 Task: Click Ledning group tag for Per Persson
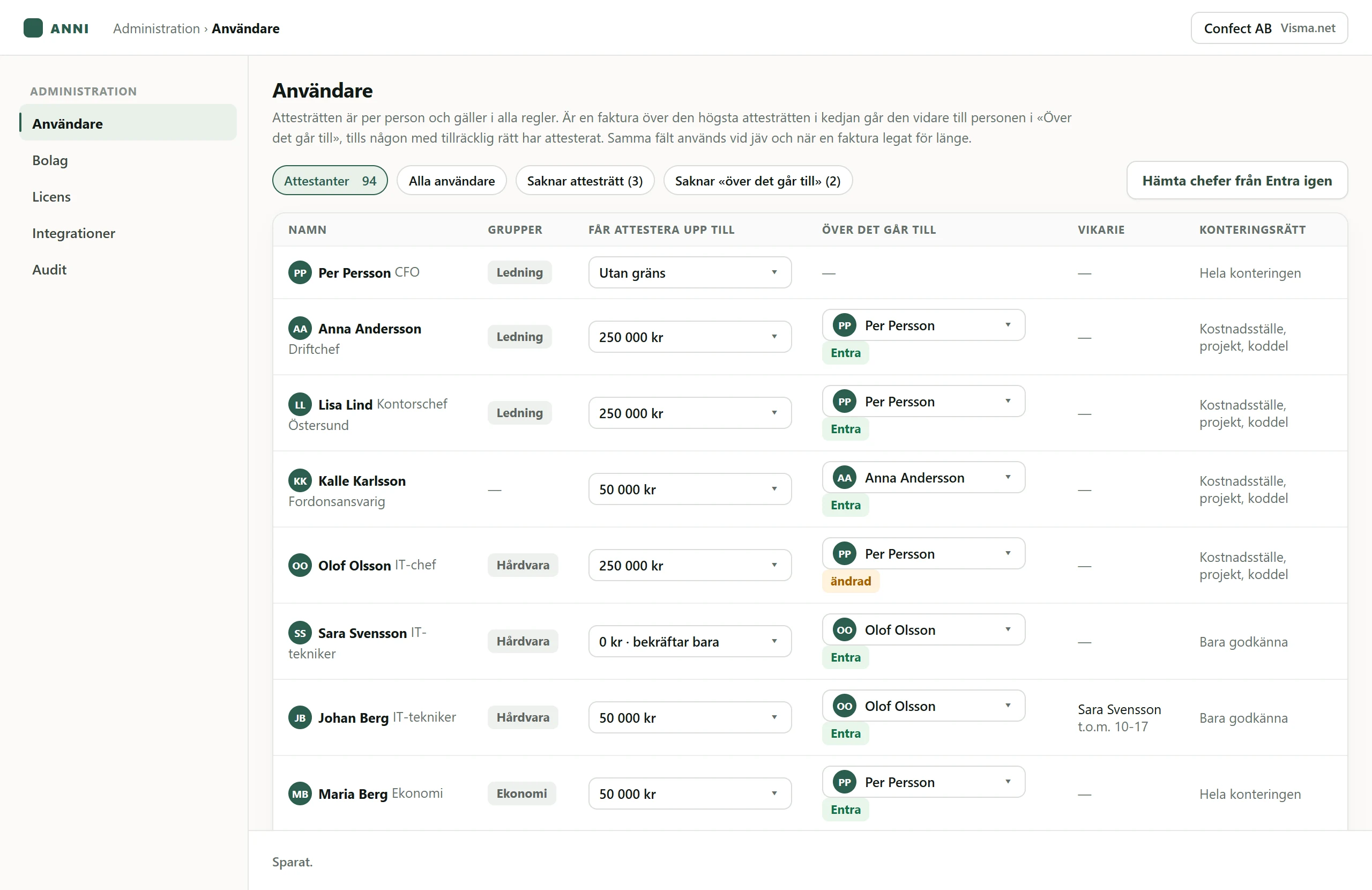pyautogui.click(x=519, y=273)
